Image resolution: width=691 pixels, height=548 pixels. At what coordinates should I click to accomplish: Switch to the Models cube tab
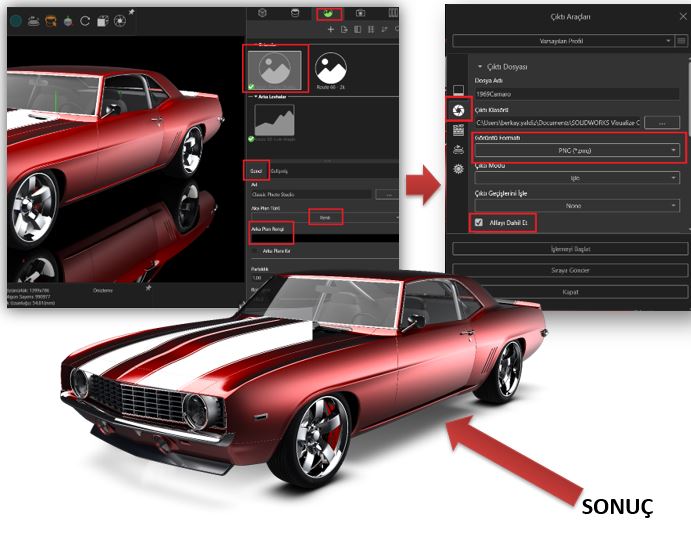pos(262,13)
